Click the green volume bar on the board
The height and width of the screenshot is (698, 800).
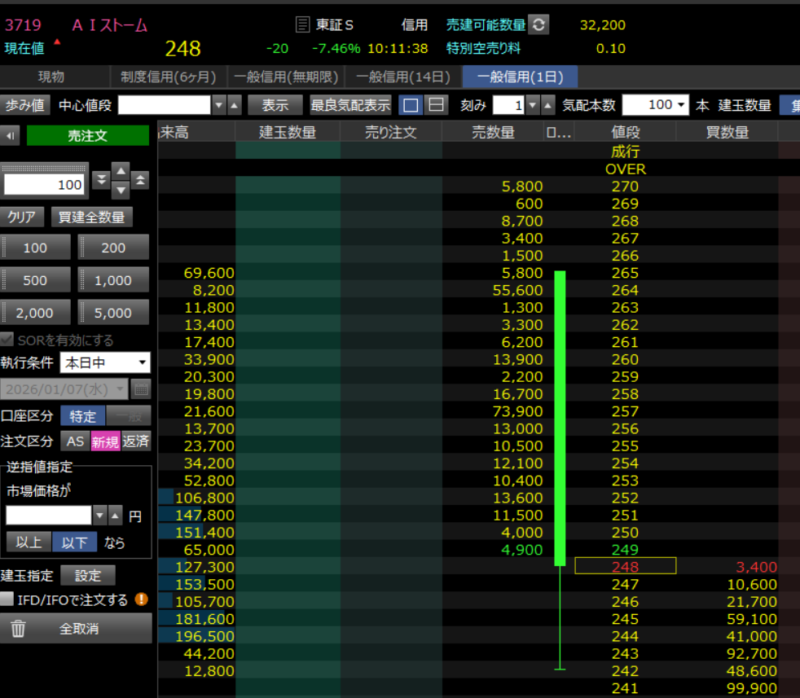coord(560,417)
